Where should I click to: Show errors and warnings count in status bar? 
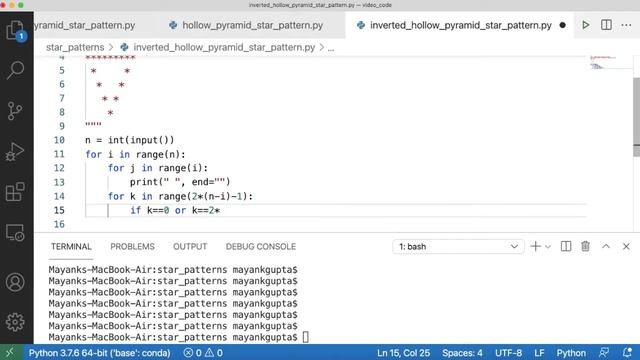tap(203, 353)
